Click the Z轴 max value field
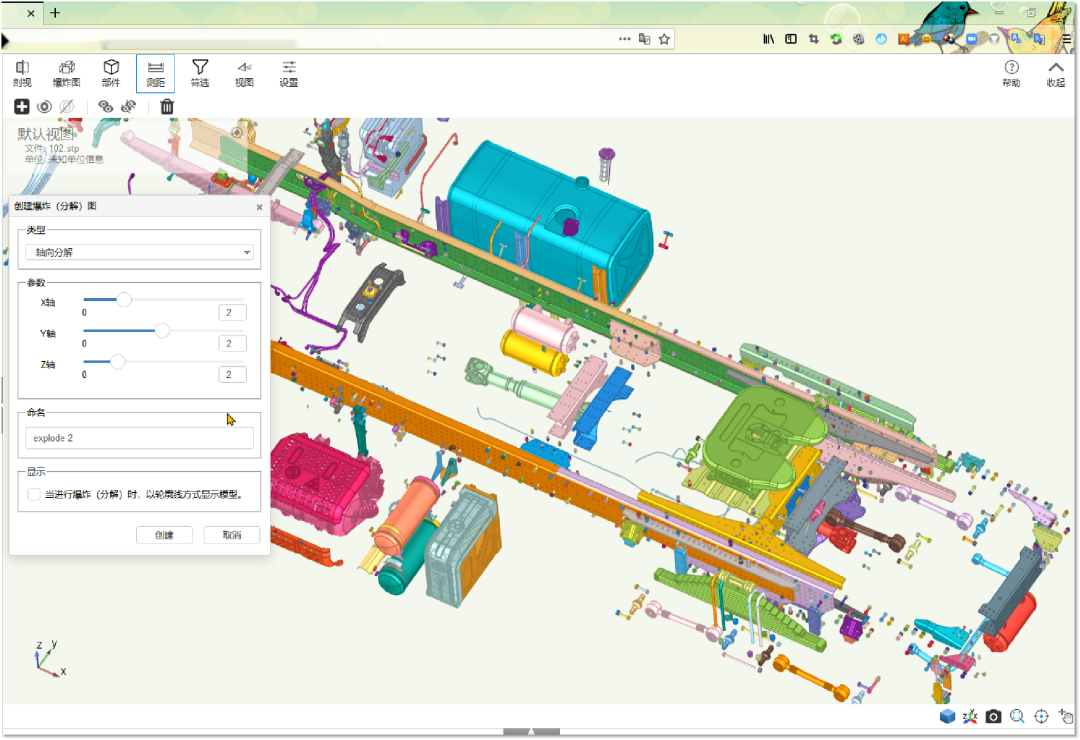Image resolution: width=1080 pixels, height=740 pixels. [232, 375]
